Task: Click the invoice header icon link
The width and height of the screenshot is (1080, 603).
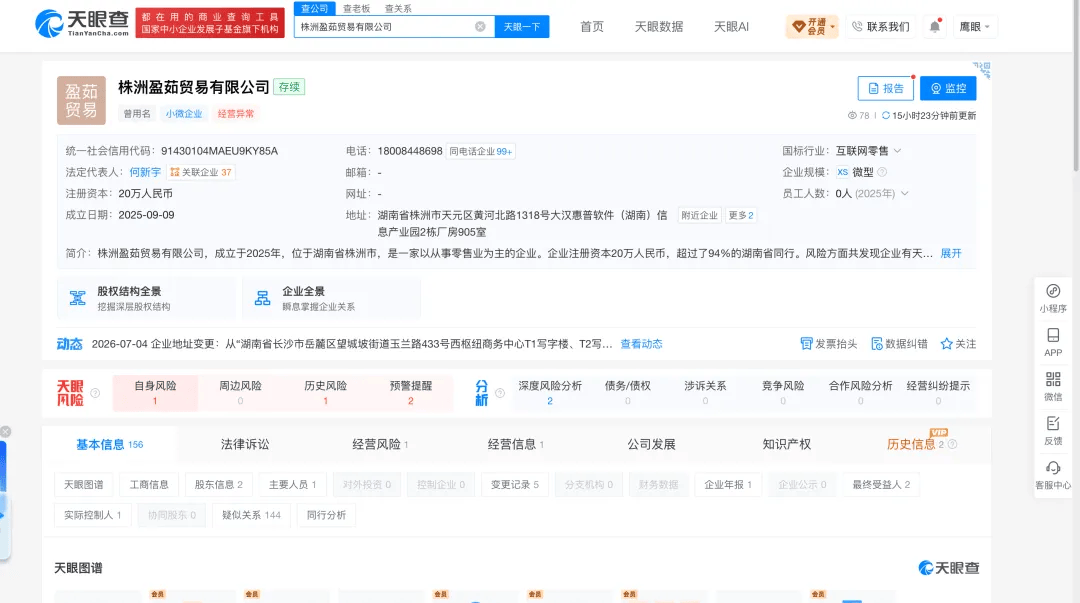Action: coord(829,344)
